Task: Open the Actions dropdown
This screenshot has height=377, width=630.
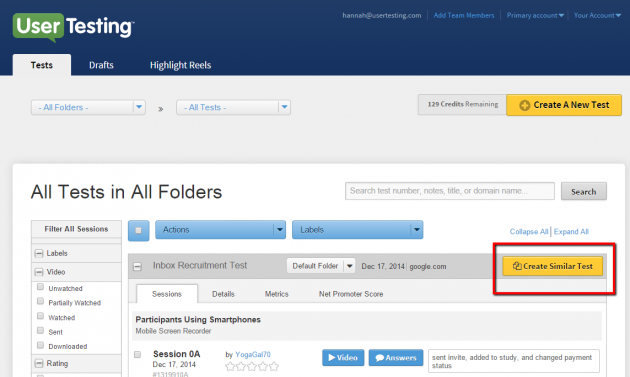Action: click(x=221, y=230)
